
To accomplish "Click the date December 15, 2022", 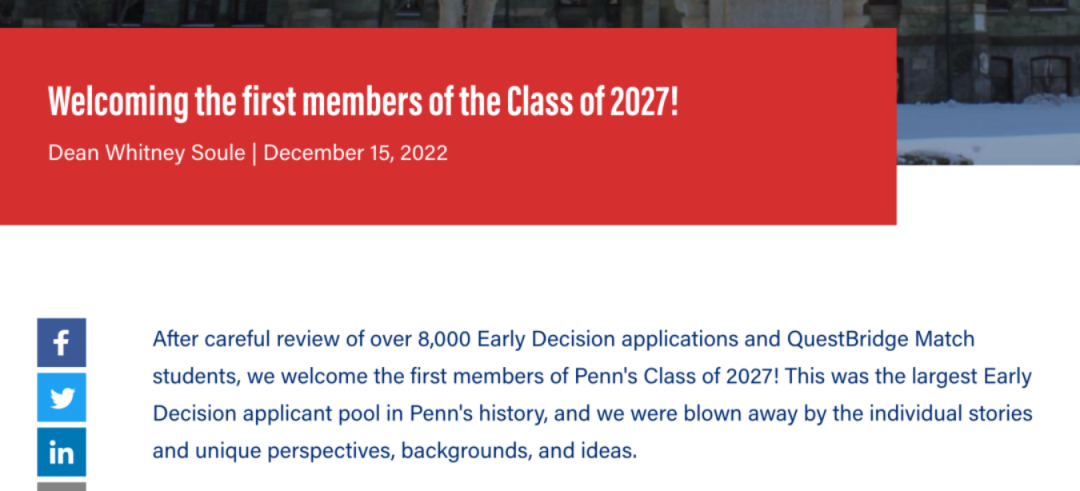I will [355, 152].
